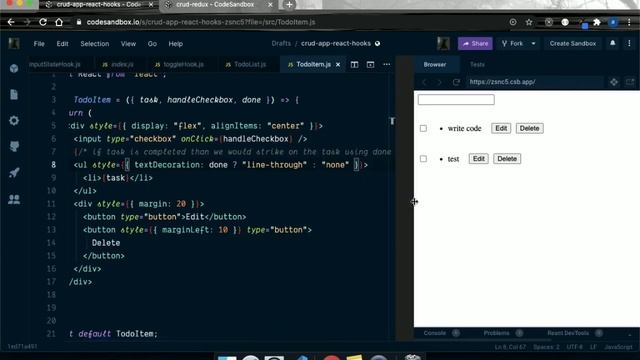The width and height of the screenshot is (640, 360).
Task: Click the Chrome address bar
Action: (x=286, y=22)
